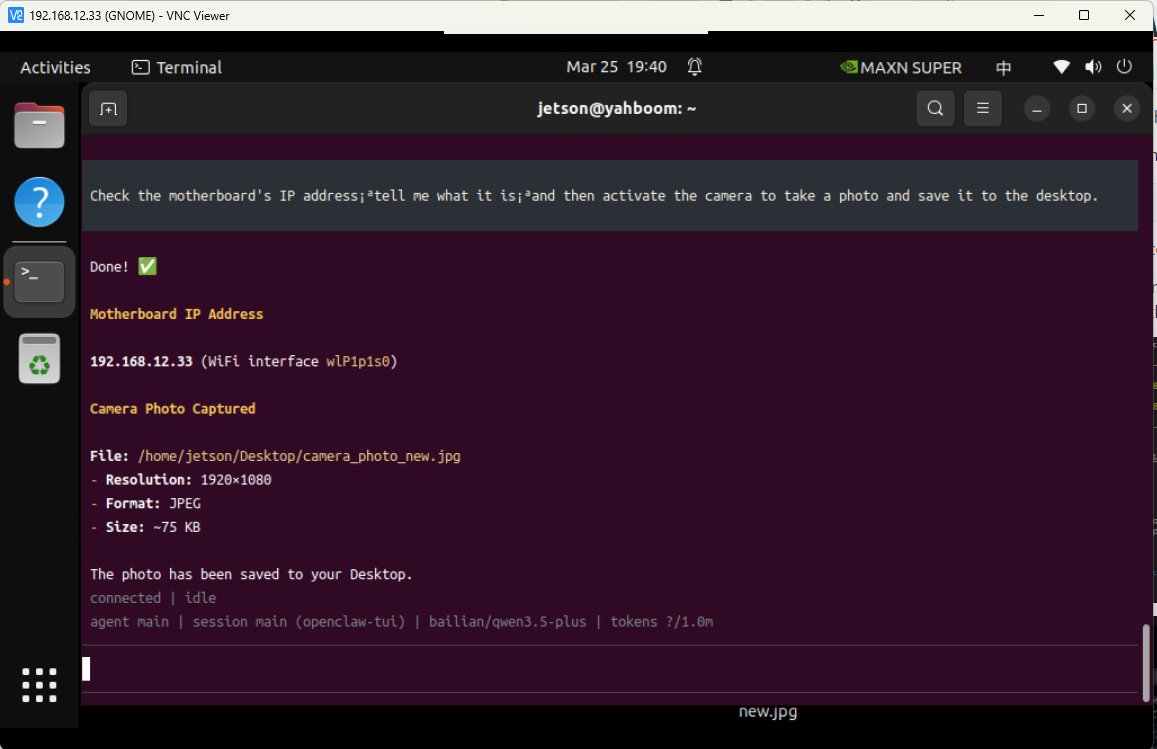Click the 'connected | idle' status line
The width and height of the screenshot is (1157, 749).
point(153,598)
